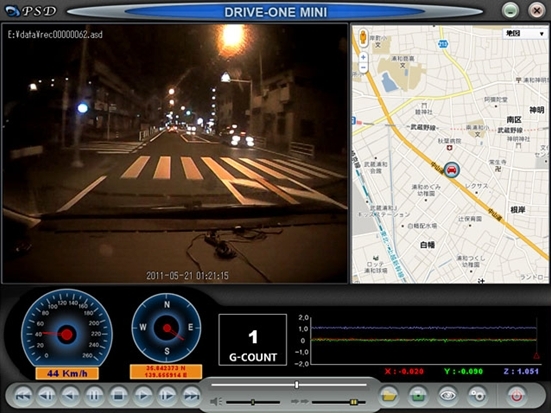Screen dimensions: 551x413
Task: Fast-forward the video
Action: tap(192, 396)
